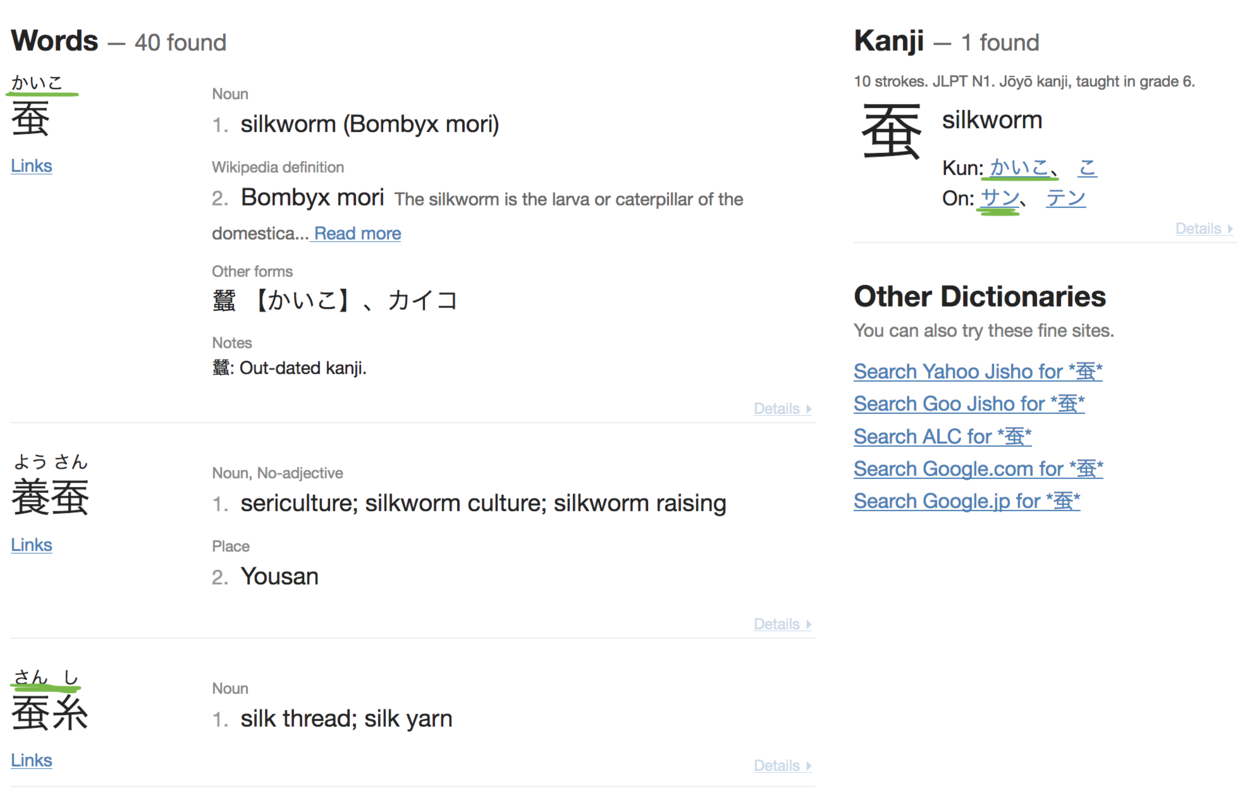
Task: Search Yahoo Jisho for 蚕
Action: click(x=977, y=371)
